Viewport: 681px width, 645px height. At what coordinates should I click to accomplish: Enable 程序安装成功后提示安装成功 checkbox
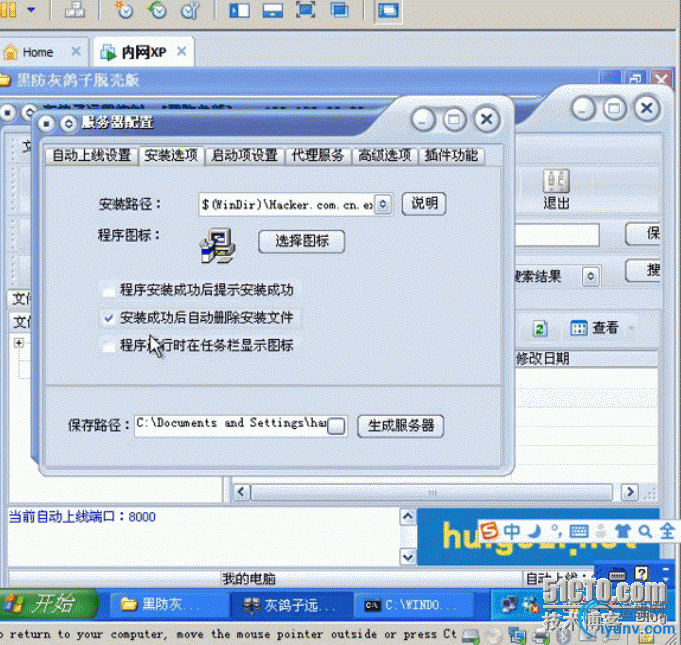click(109, 290)
